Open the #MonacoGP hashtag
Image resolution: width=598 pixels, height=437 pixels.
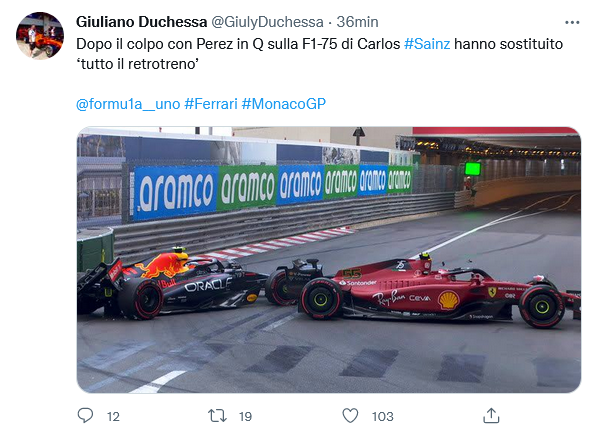(x=284, y=104)
